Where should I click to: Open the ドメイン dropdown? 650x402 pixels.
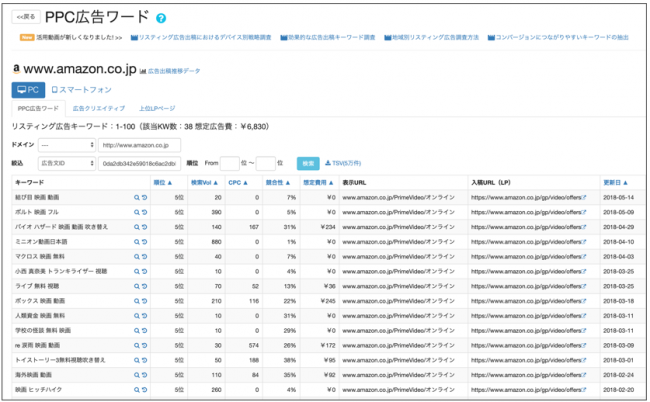click(x=67, y=145)
